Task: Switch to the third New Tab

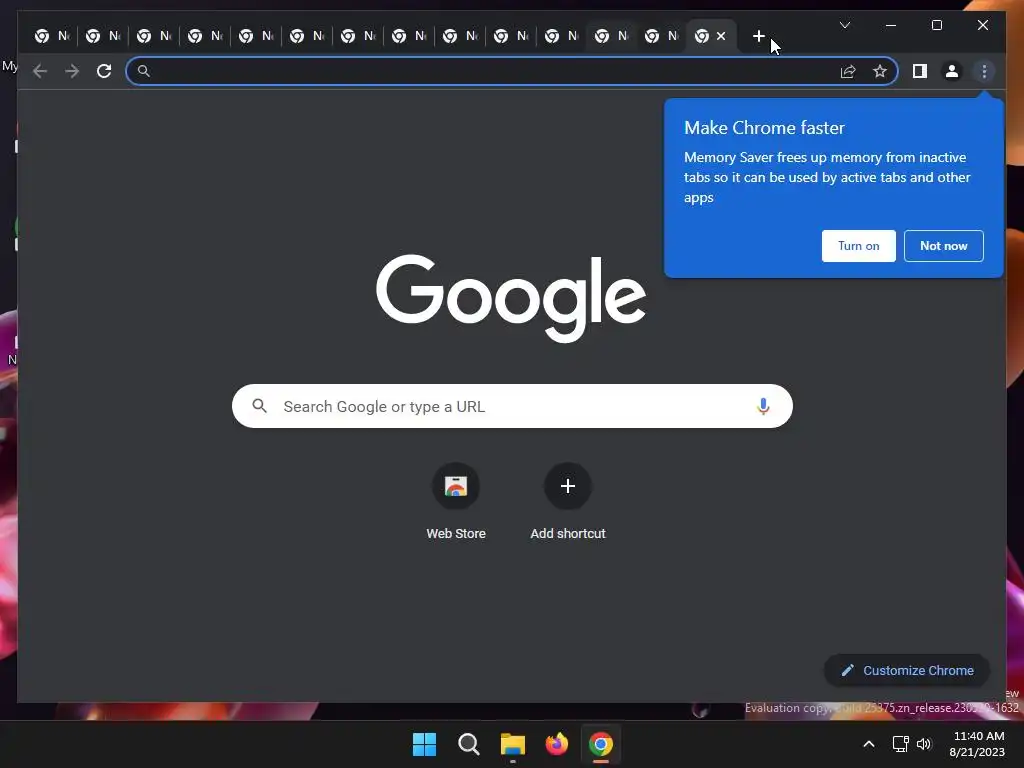Action: click(154, 37)
